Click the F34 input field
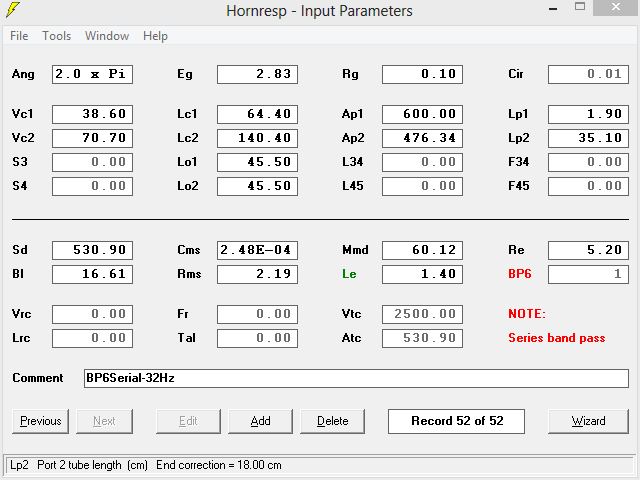The height and width of the screenshot is (480, 640). tap(589, 162)
